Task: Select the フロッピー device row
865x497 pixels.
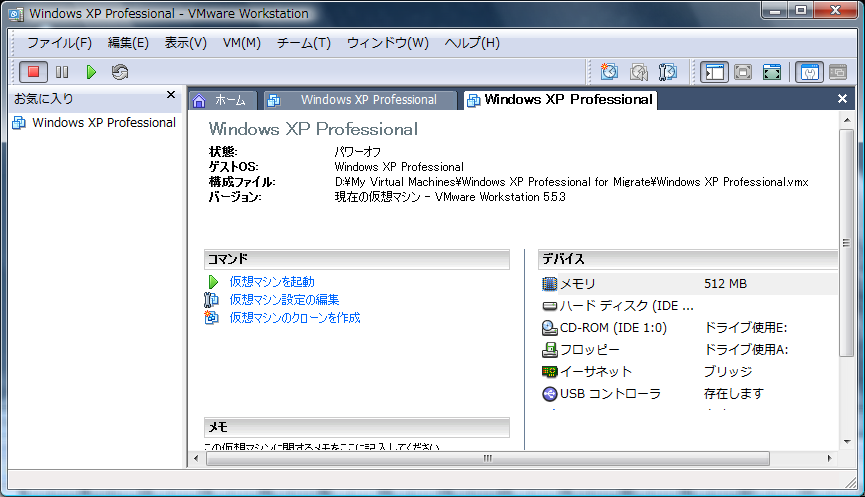Action: 688,350
